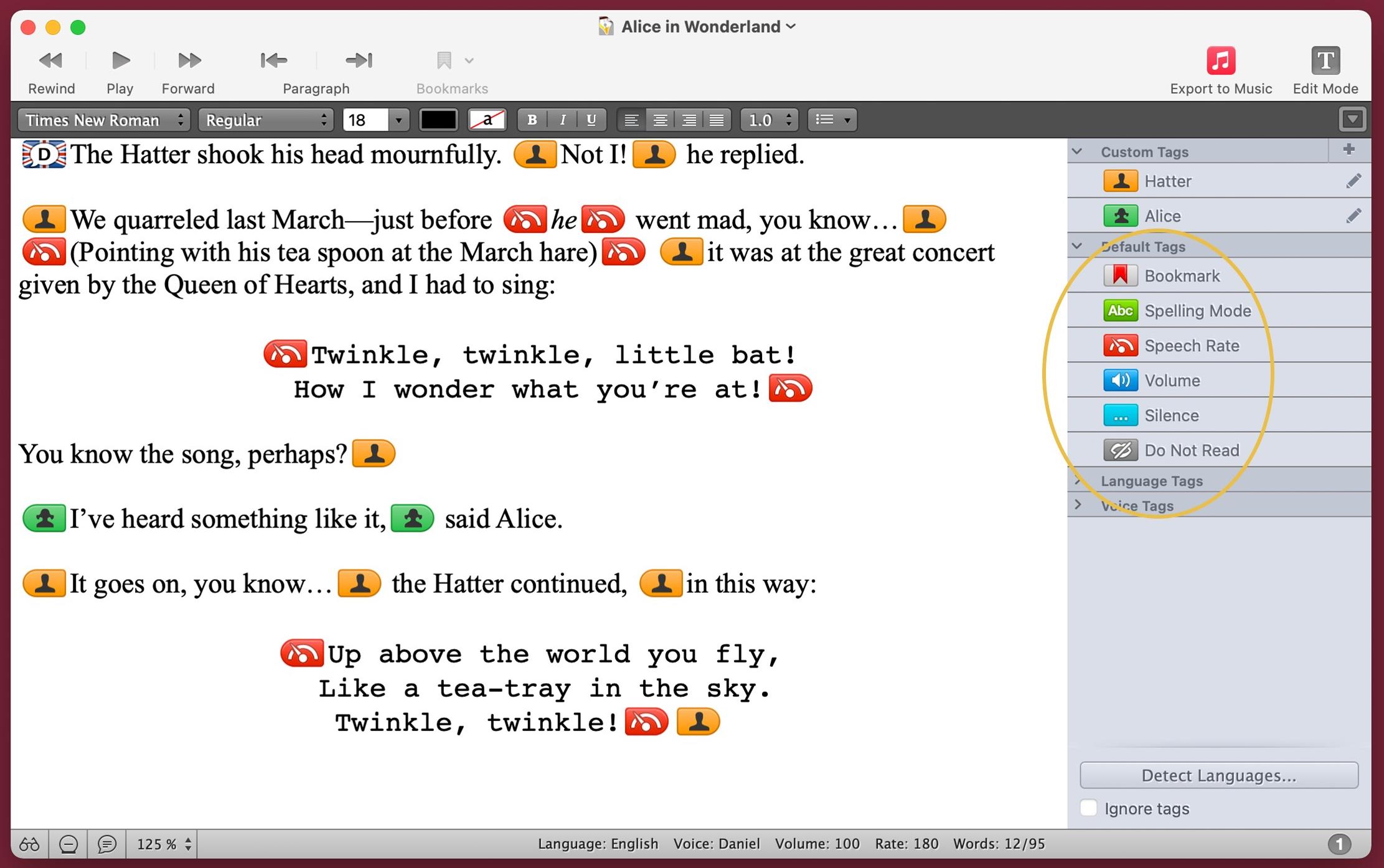Screen dimensions: 1384x868
Task: Edit the Hatter custom tag
Action: (1353, 181)
